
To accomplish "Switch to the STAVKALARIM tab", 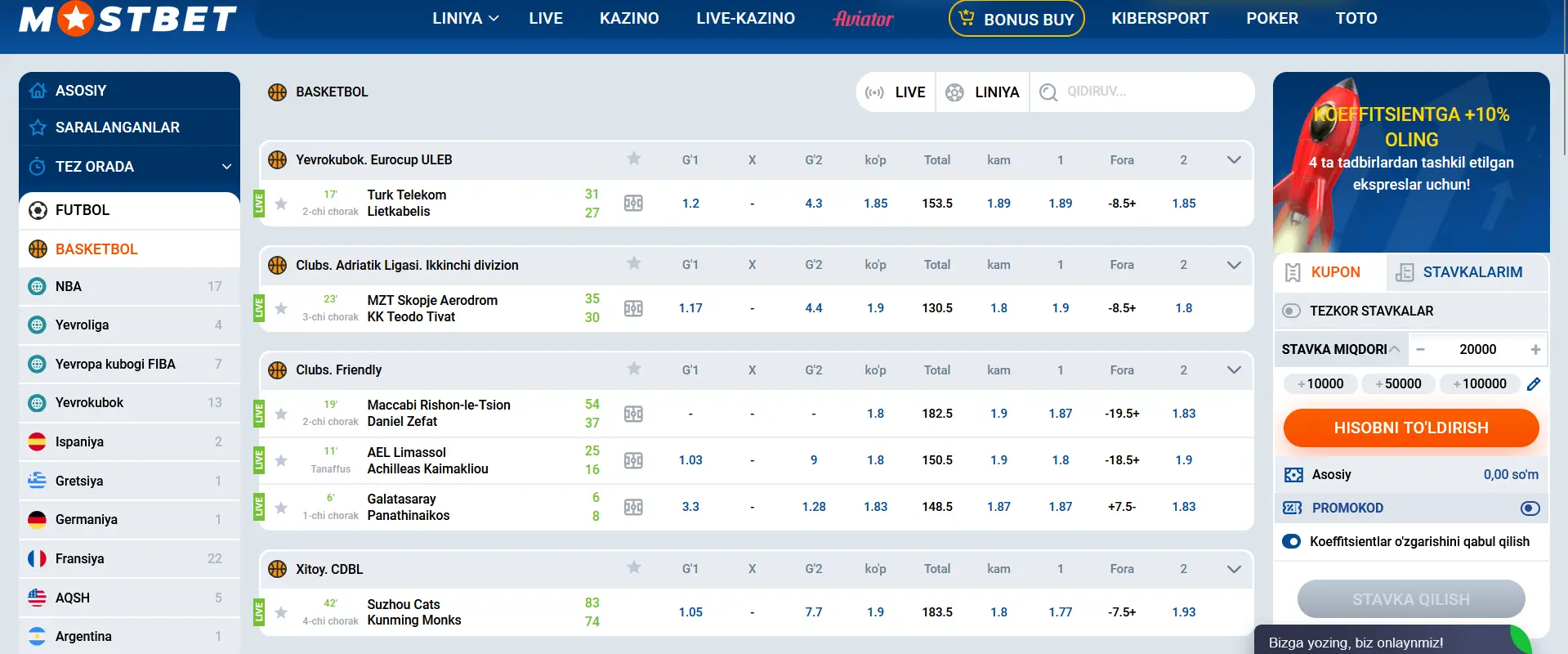I will [x=1467, y=272].
